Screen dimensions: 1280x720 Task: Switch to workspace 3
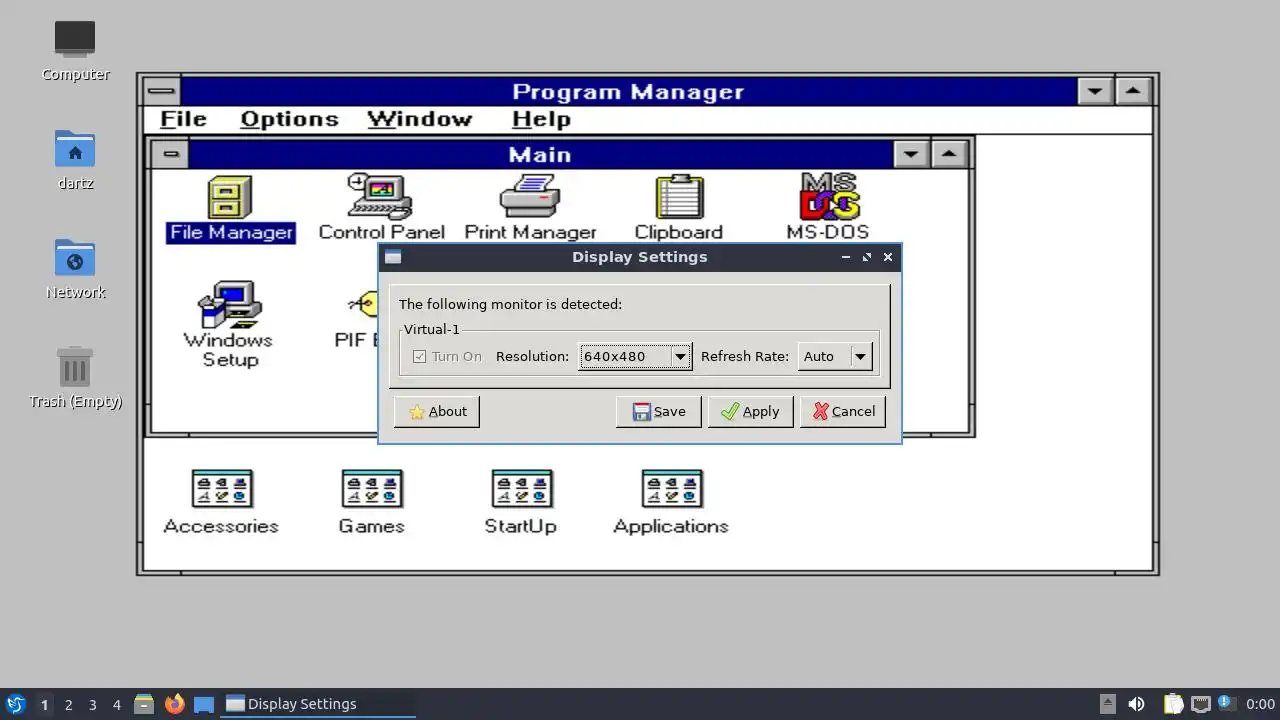(92, 704)
